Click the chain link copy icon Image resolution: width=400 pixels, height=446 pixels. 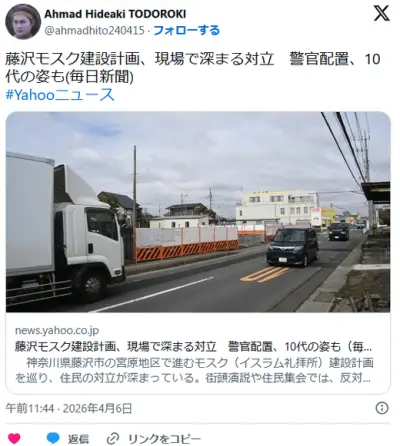pyautogui.click(x=114, y=439)
